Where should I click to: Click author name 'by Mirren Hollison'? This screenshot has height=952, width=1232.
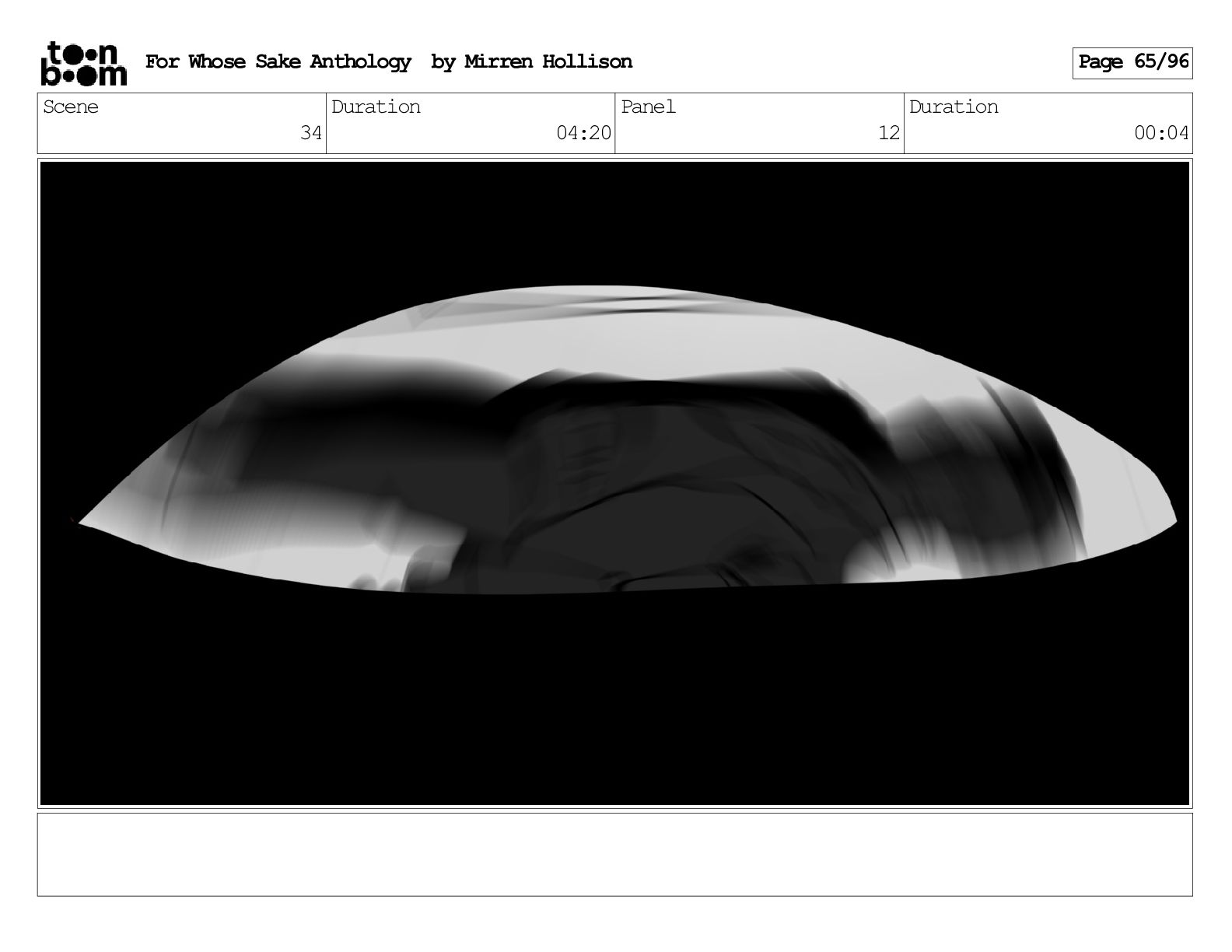532,62
